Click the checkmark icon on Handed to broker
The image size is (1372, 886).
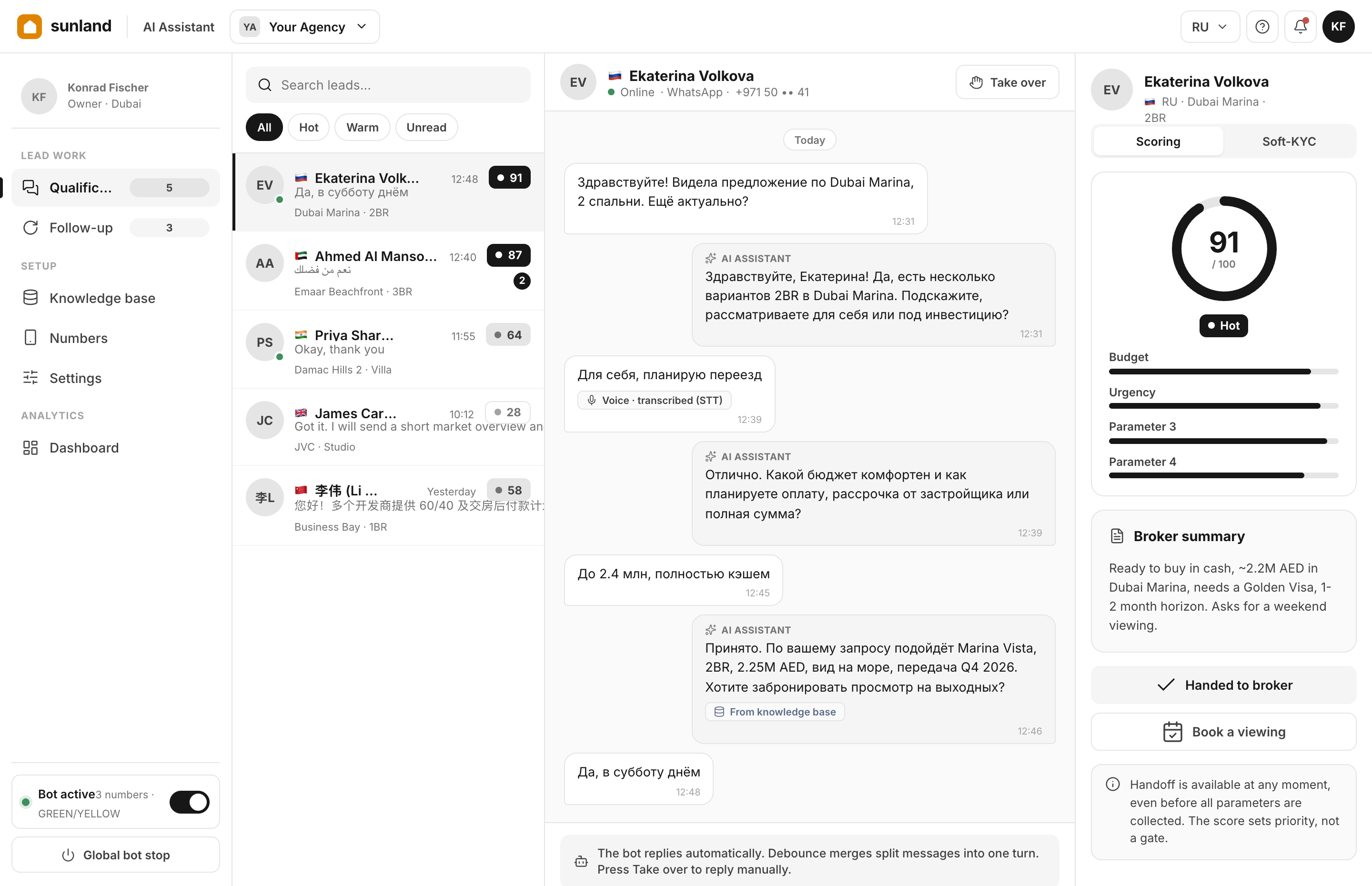click(x=1165, y=685)
